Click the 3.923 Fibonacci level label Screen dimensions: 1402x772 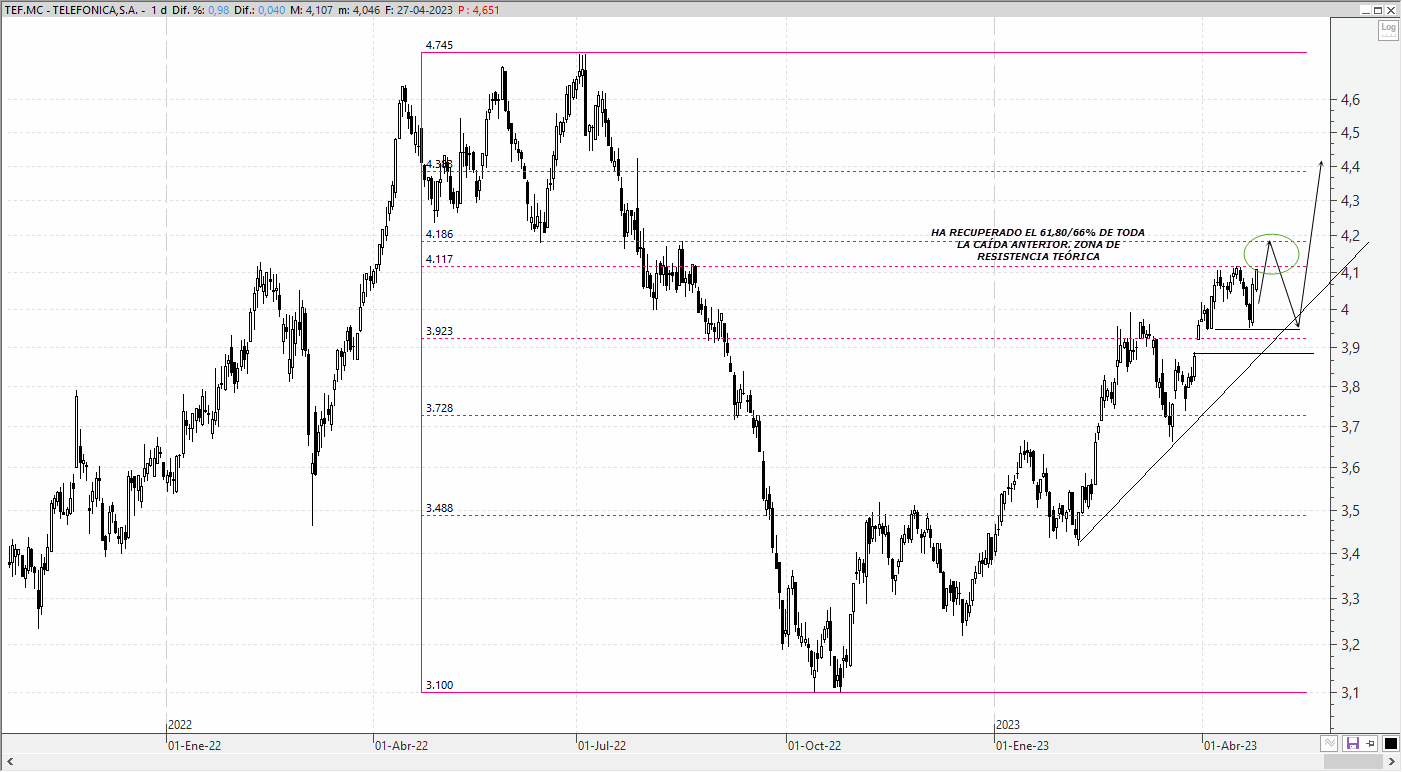pos(439,331)
